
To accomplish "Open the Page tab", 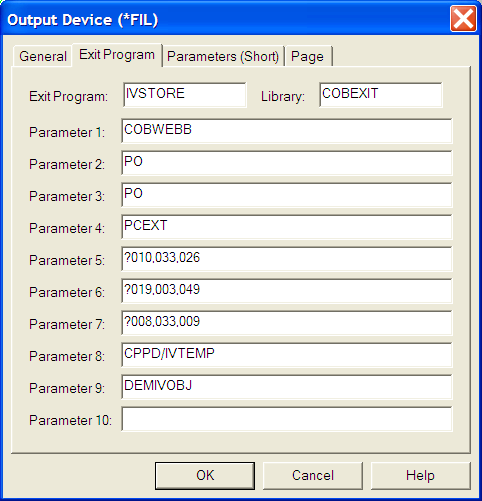I will 308,56.
